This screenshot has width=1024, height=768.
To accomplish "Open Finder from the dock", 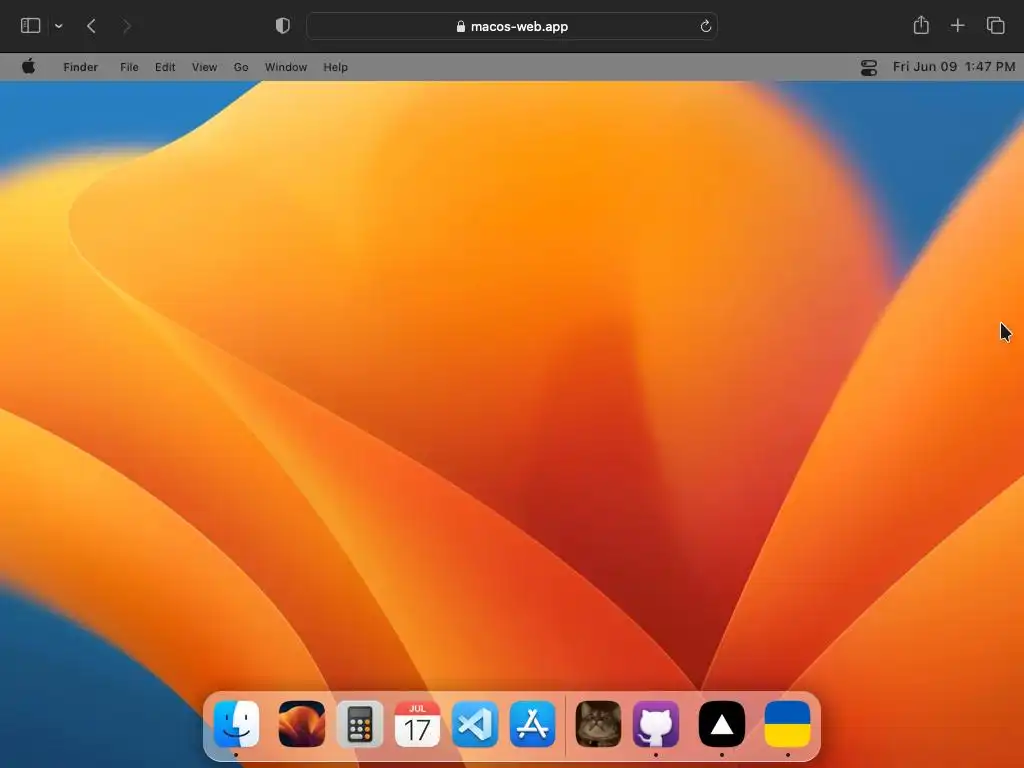I will point(236,724).
